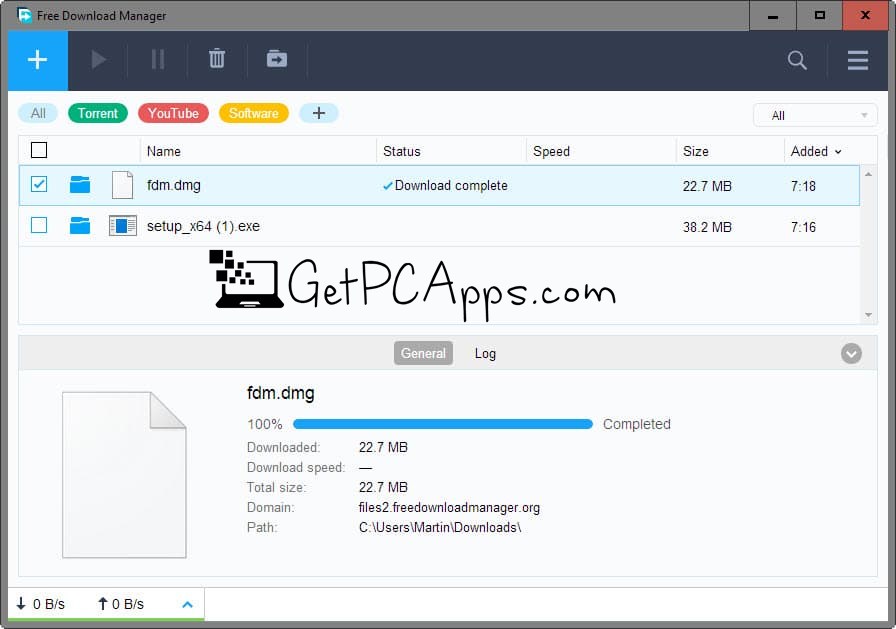
Task: Sort list by Name column header
Action: [x=163, y=151]
